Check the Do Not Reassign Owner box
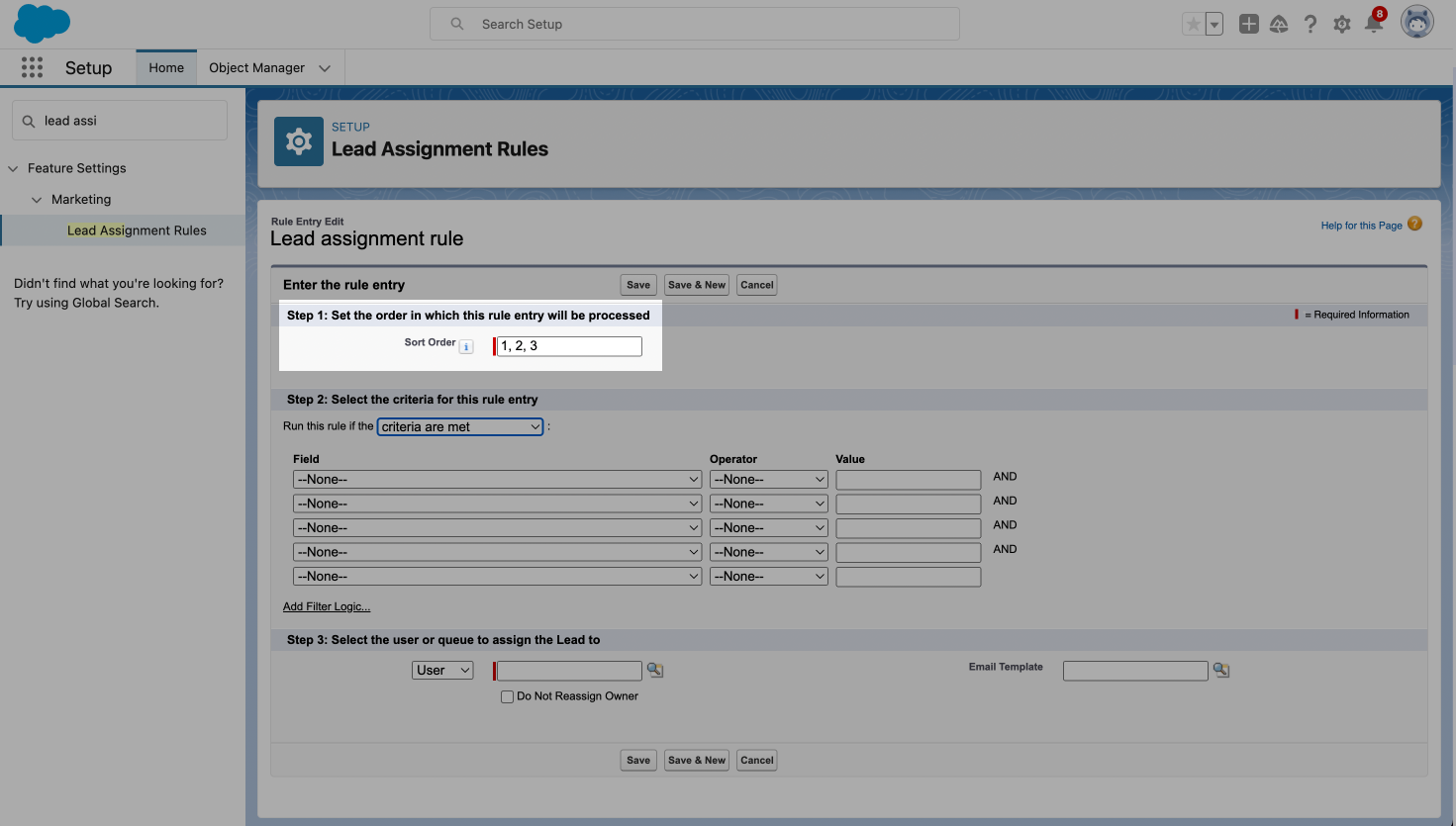This screenshot has width=1456, height=826. pos(507,696)
